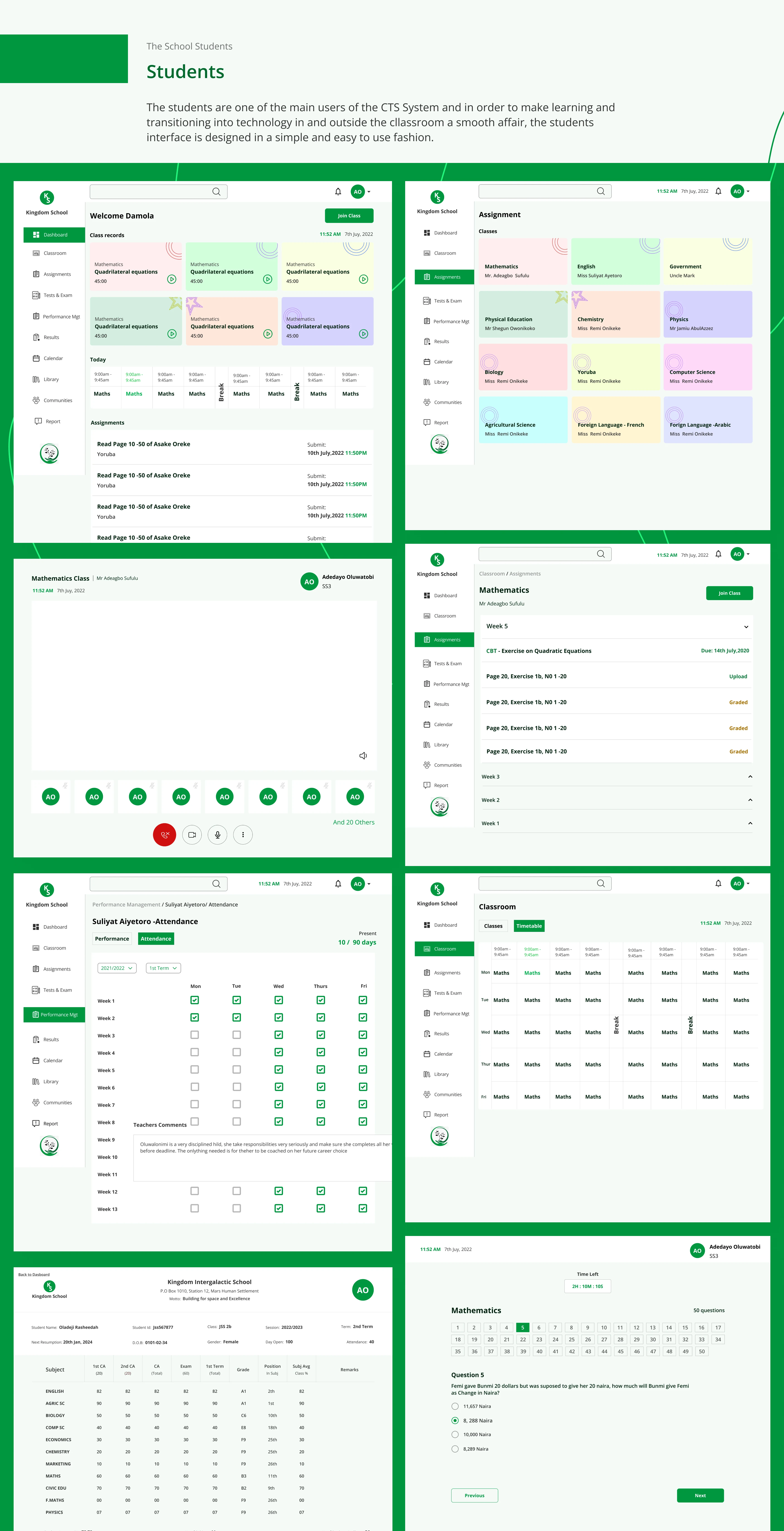
Task: Open the pink Biology class card
Action: point(523,367)
